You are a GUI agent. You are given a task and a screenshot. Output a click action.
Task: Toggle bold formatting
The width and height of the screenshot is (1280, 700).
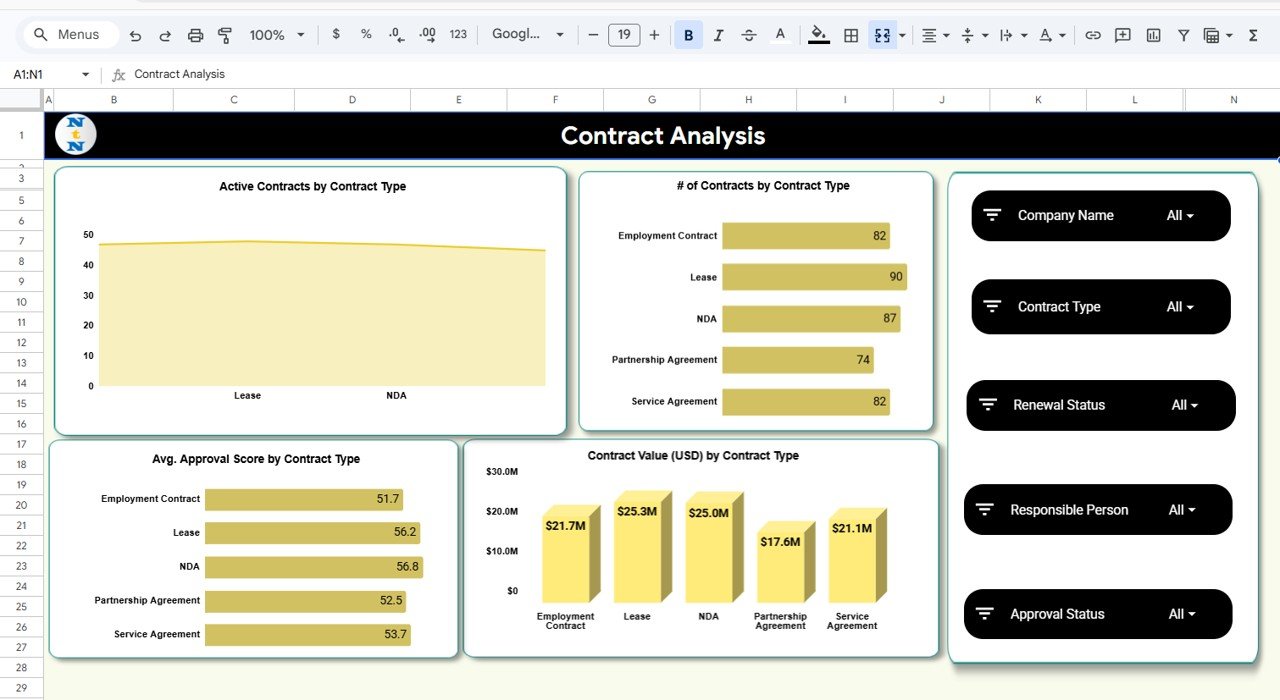(x=688, y=33)
